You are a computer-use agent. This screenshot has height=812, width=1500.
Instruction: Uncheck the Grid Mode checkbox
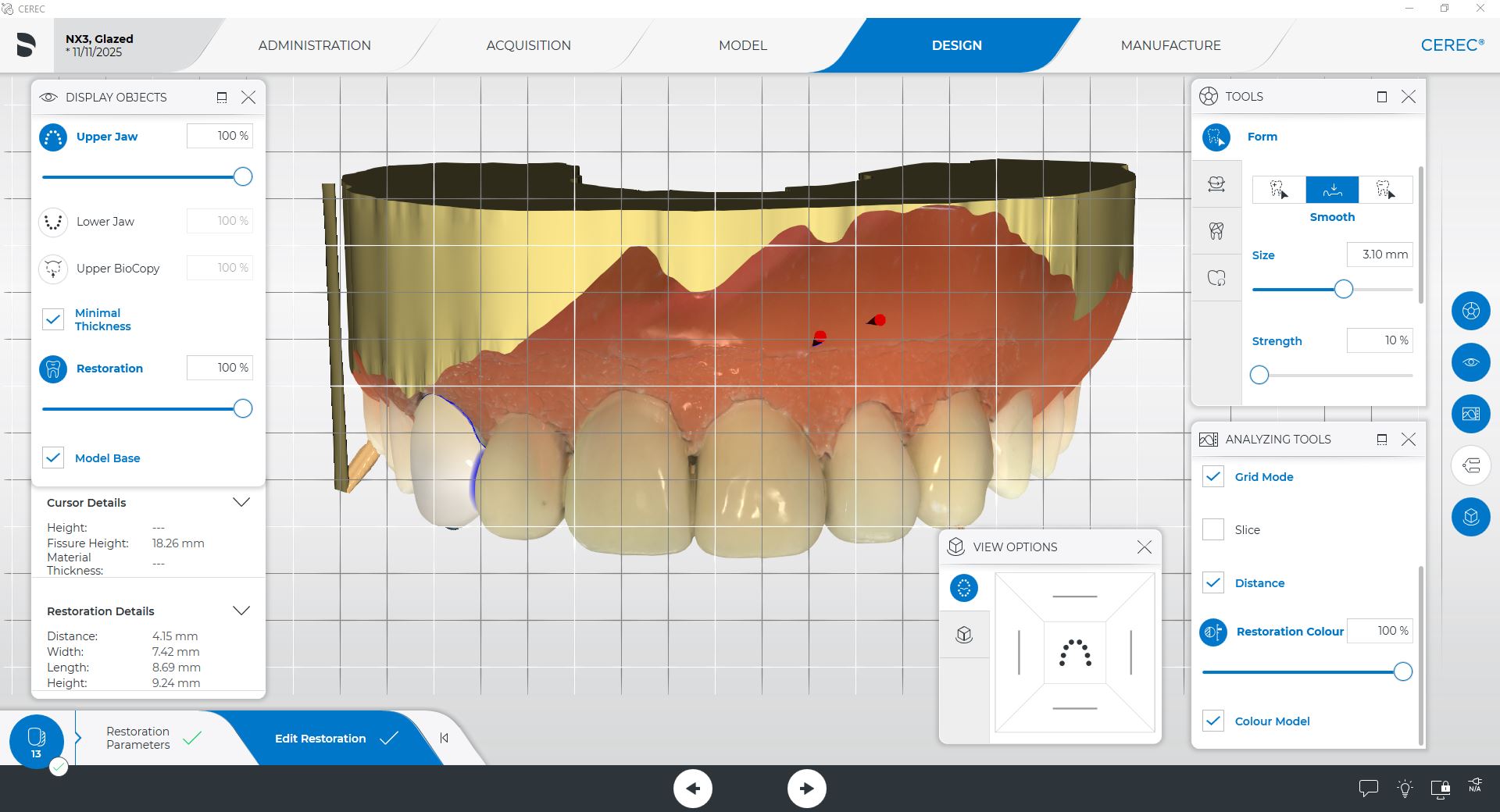[1213, 477]
